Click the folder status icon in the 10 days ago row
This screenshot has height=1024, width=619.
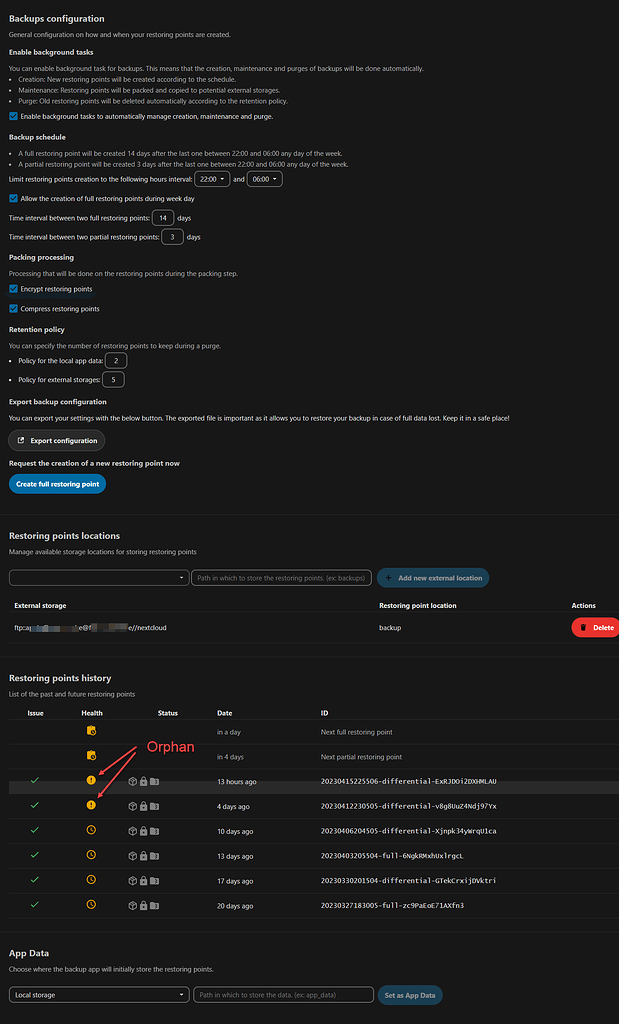click(154, 831)
